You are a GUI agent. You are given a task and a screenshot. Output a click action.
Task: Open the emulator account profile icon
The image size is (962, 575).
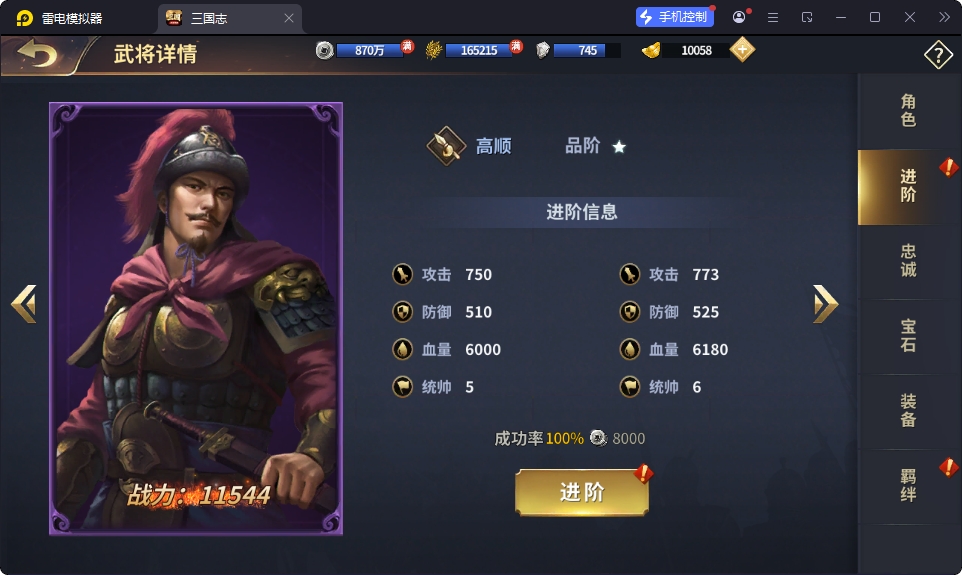tap(739, 17)
